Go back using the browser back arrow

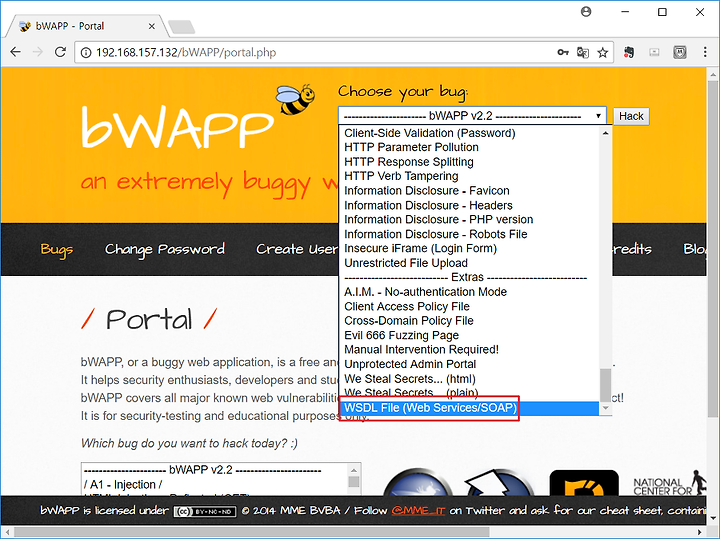click(x=16, y=52)
